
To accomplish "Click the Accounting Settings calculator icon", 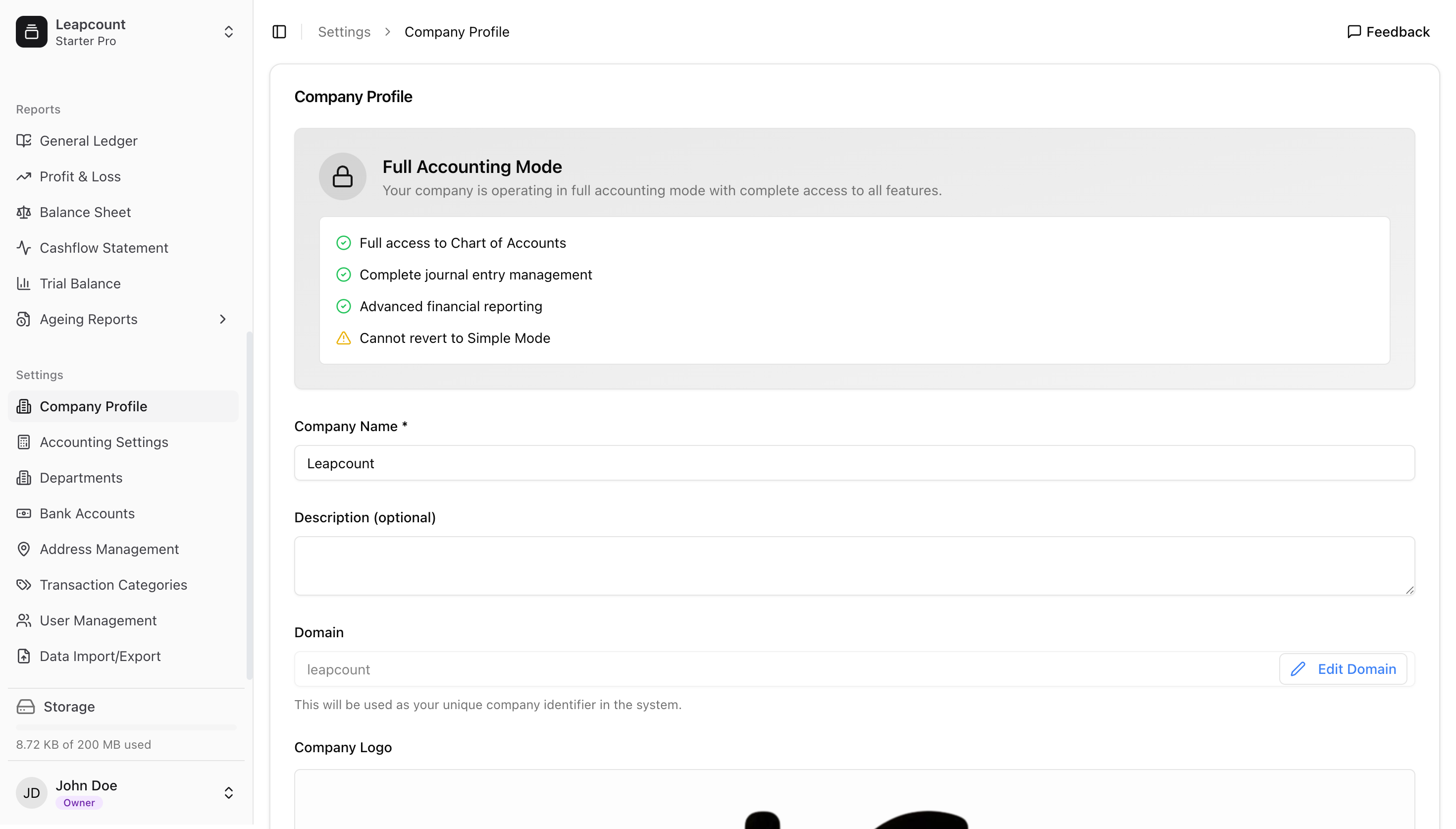I will [x=23, y=442].
